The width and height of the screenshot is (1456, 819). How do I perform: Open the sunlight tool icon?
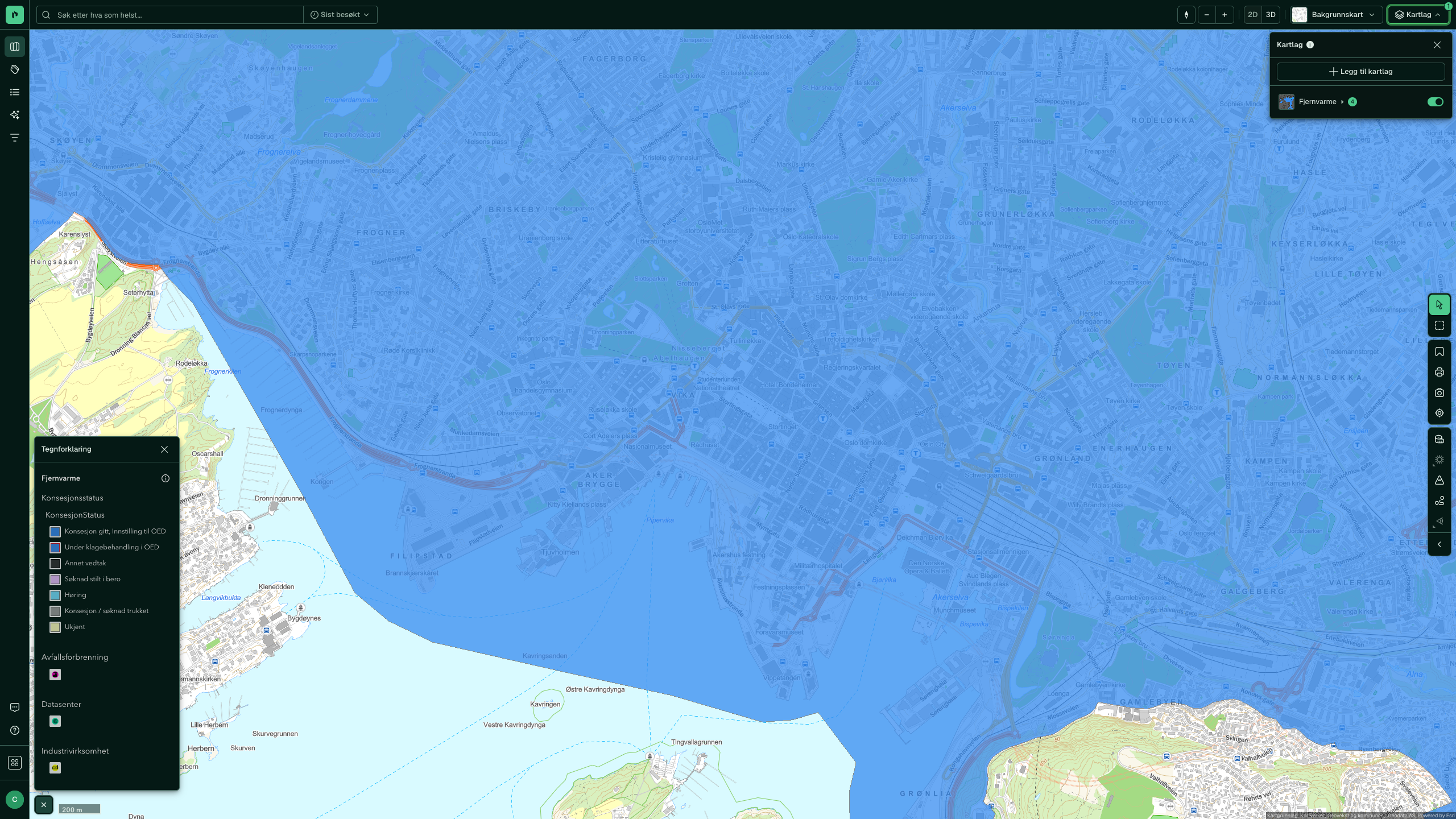[x=1440, y=460]
